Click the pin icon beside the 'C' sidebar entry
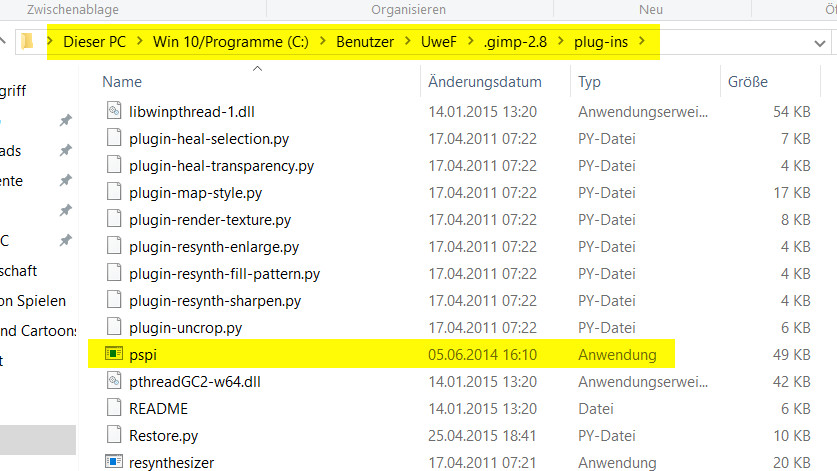Viewport: 837px width, 471px height. [66, 240]
